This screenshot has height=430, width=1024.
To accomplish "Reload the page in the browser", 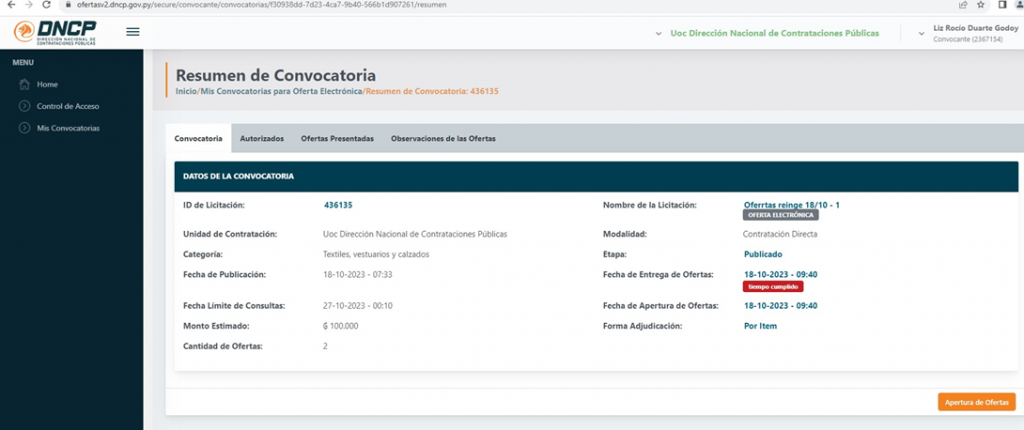I will pyautogui.click(x=46, y=5).
